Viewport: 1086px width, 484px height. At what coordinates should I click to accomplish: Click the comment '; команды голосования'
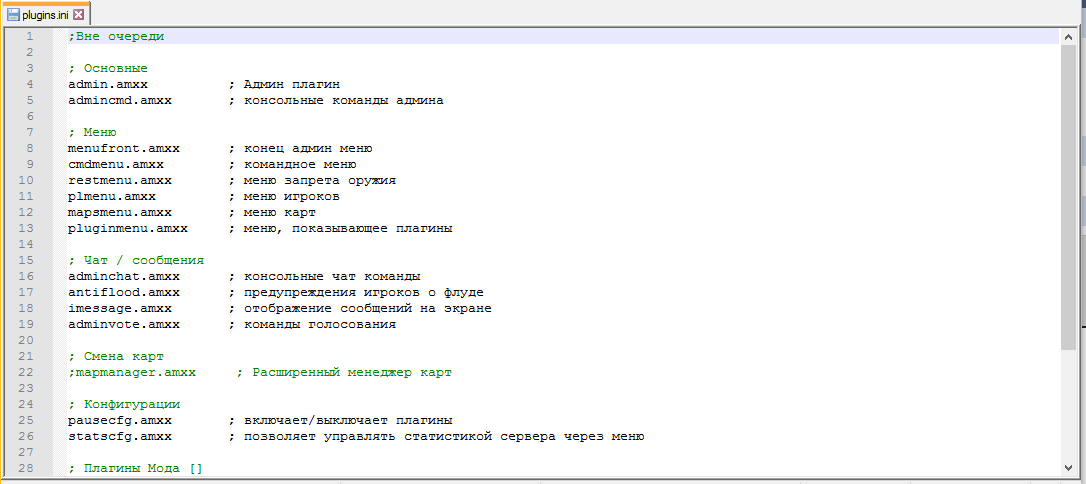[312, 324]
